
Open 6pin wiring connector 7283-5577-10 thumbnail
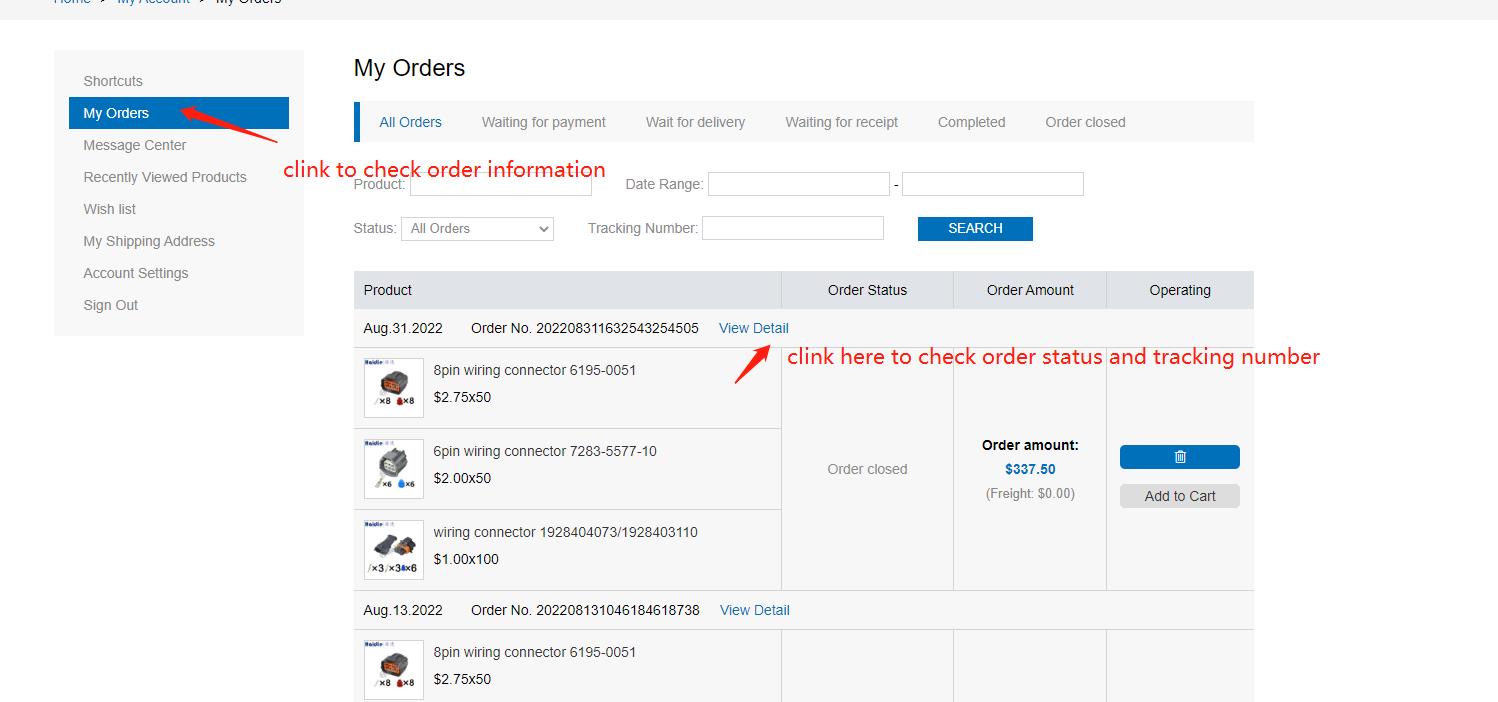point(393,469)
